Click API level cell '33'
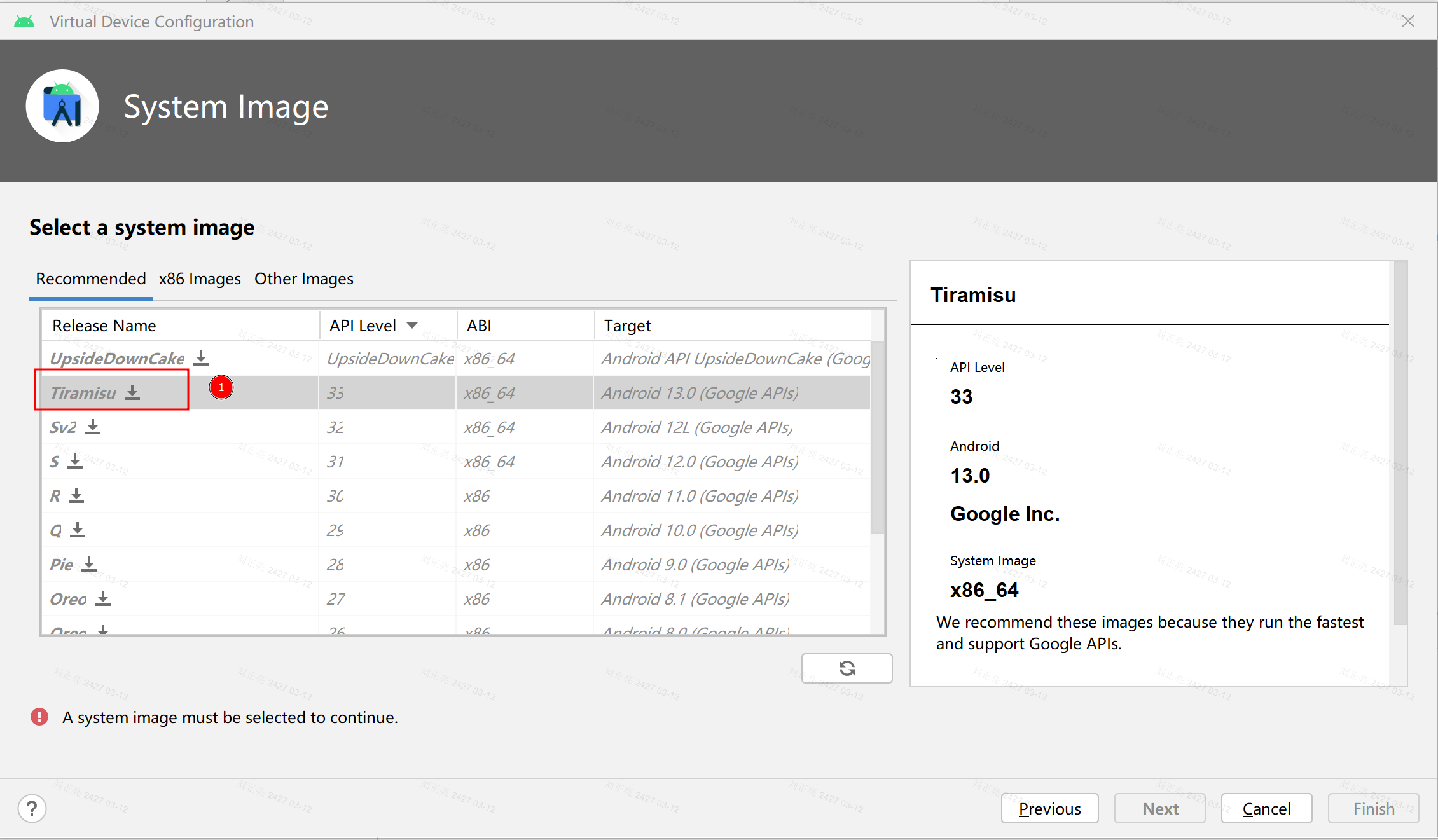The image size is (1438, 840). [387, 392]
